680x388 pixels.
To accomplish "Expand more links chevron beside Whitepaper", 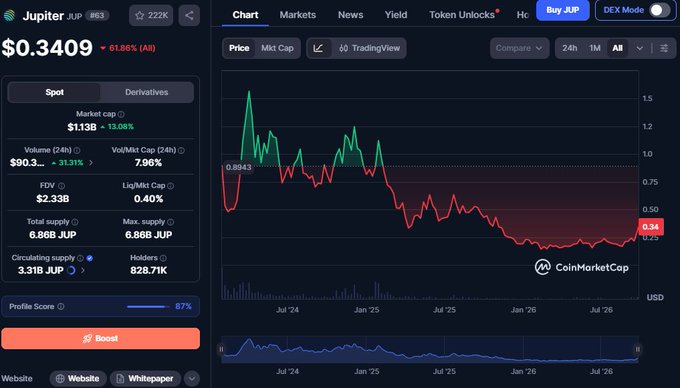I will pyautogui.click(x=192, y=379).
